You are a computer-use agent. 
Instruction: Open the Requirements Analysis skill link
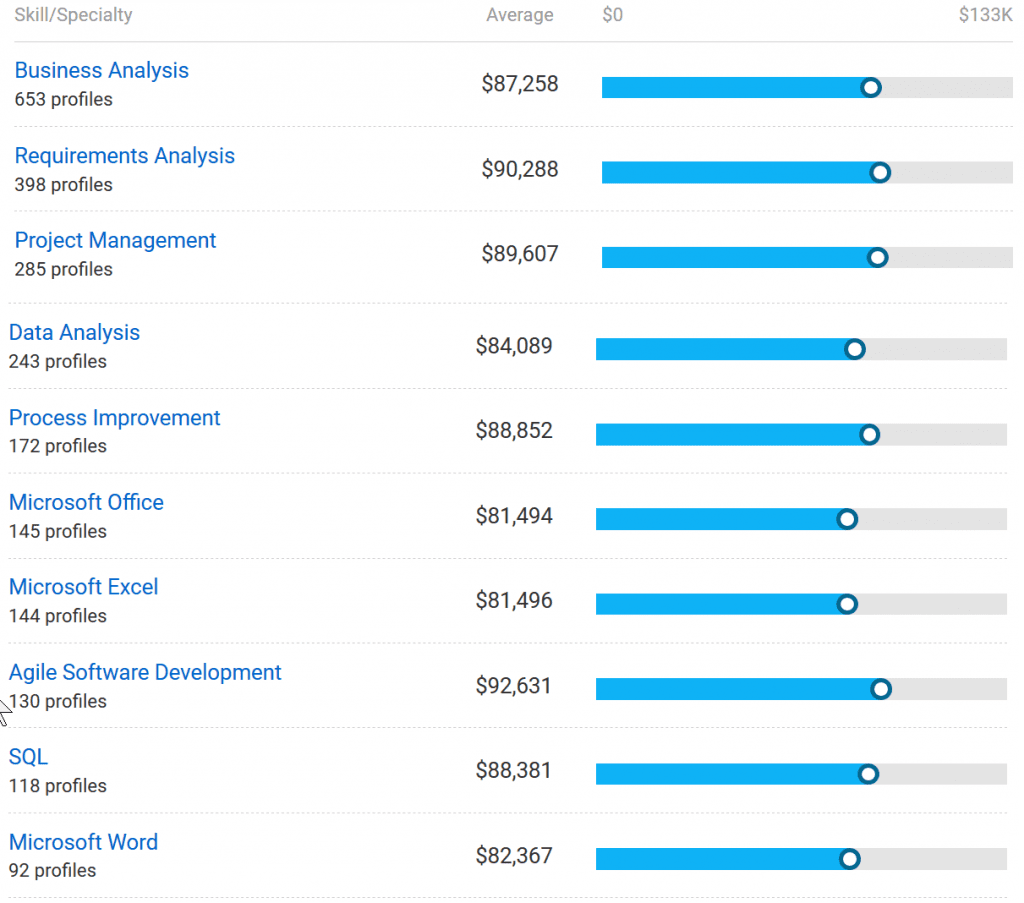pyautogui.click(x=124, y=156)
